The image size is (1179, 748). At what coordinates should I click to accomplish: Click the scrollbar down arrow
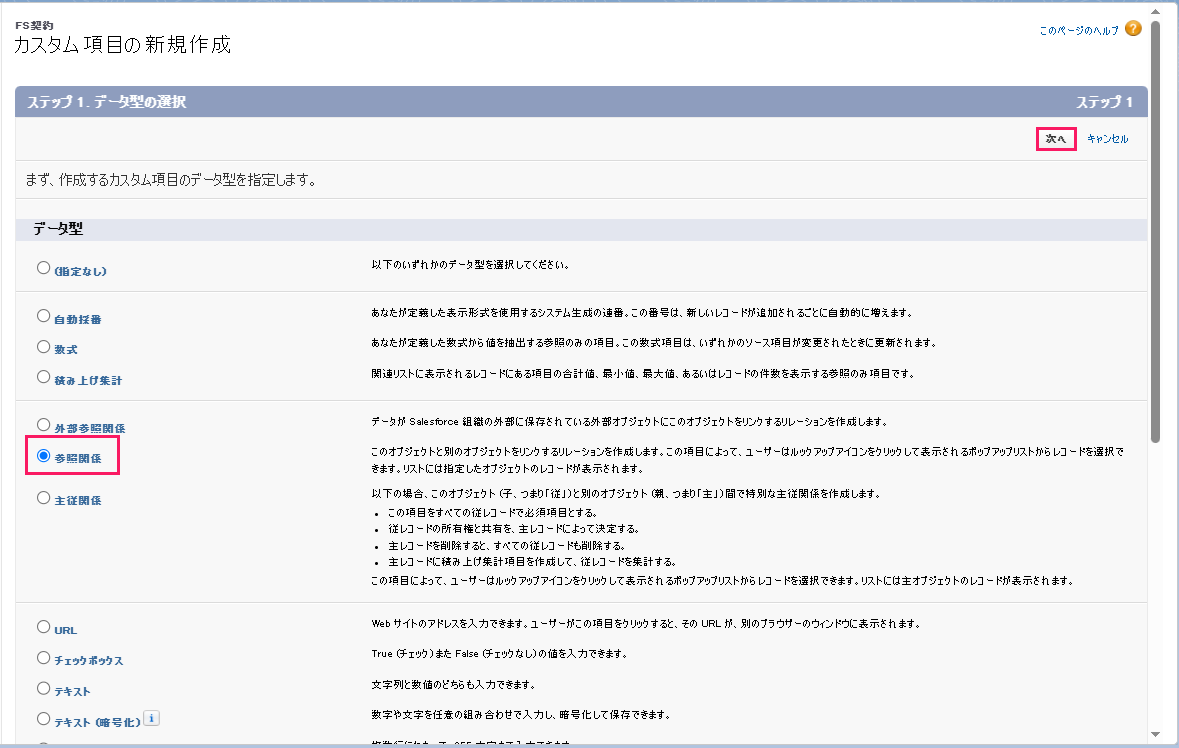click(1156, 734)
